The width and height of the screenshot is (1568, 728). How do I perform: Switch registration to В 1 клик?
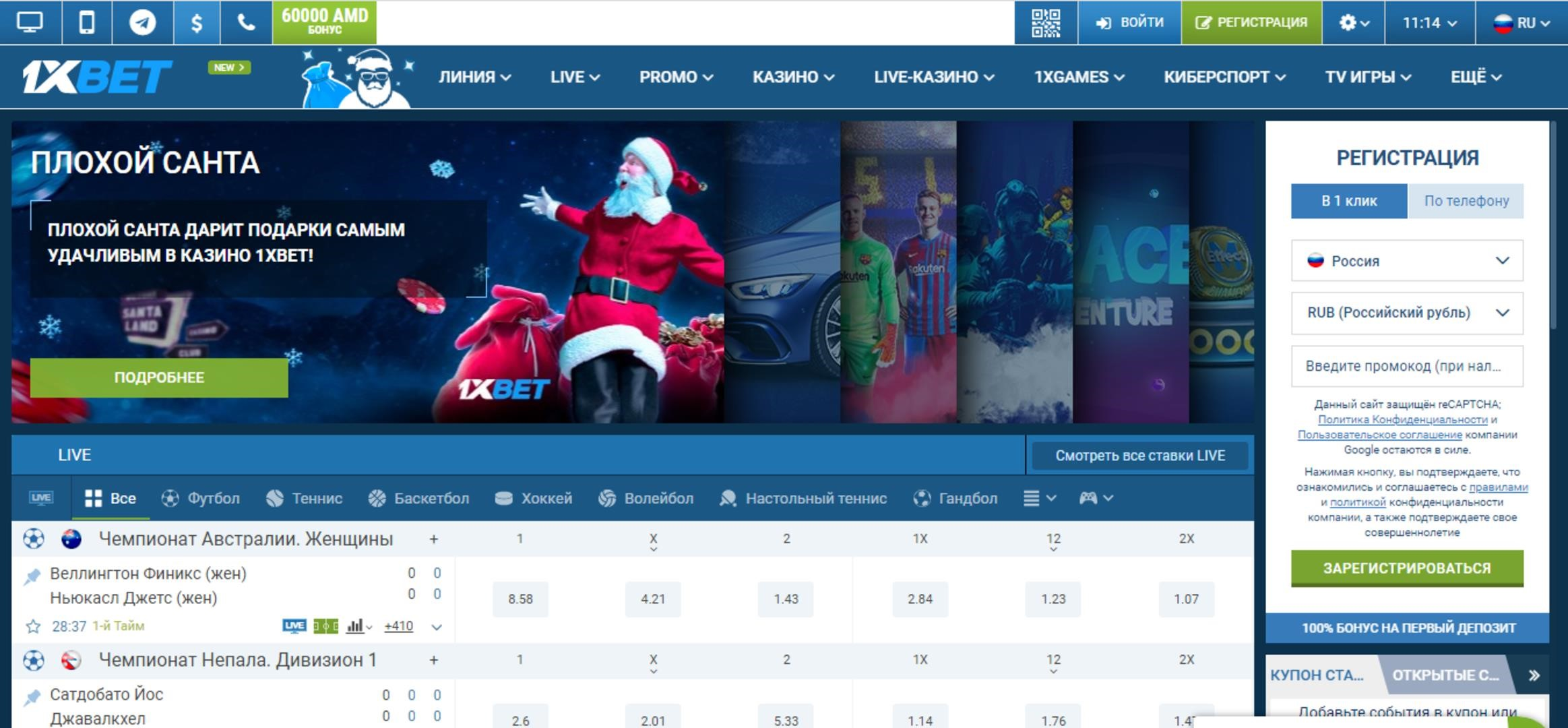pos(1349,201)
